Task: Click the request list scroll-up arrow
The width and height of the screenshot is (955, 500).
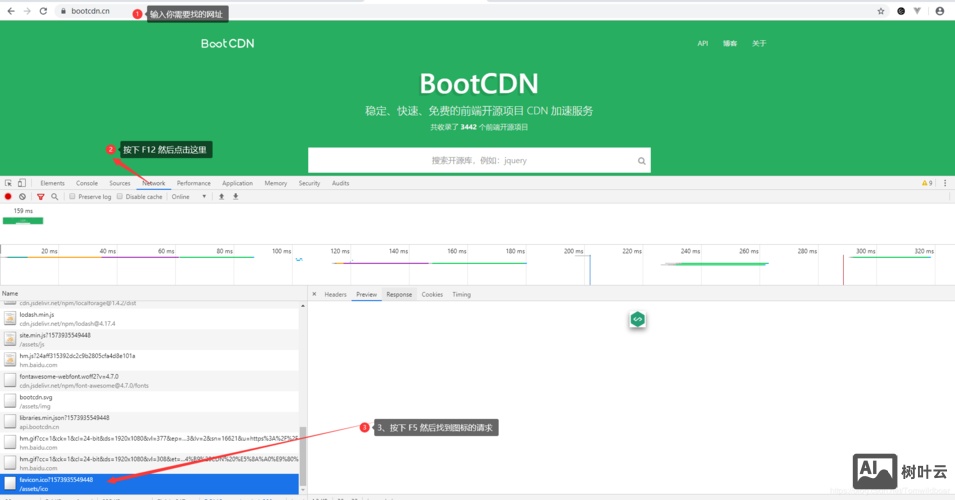Action: pos(303,306)
